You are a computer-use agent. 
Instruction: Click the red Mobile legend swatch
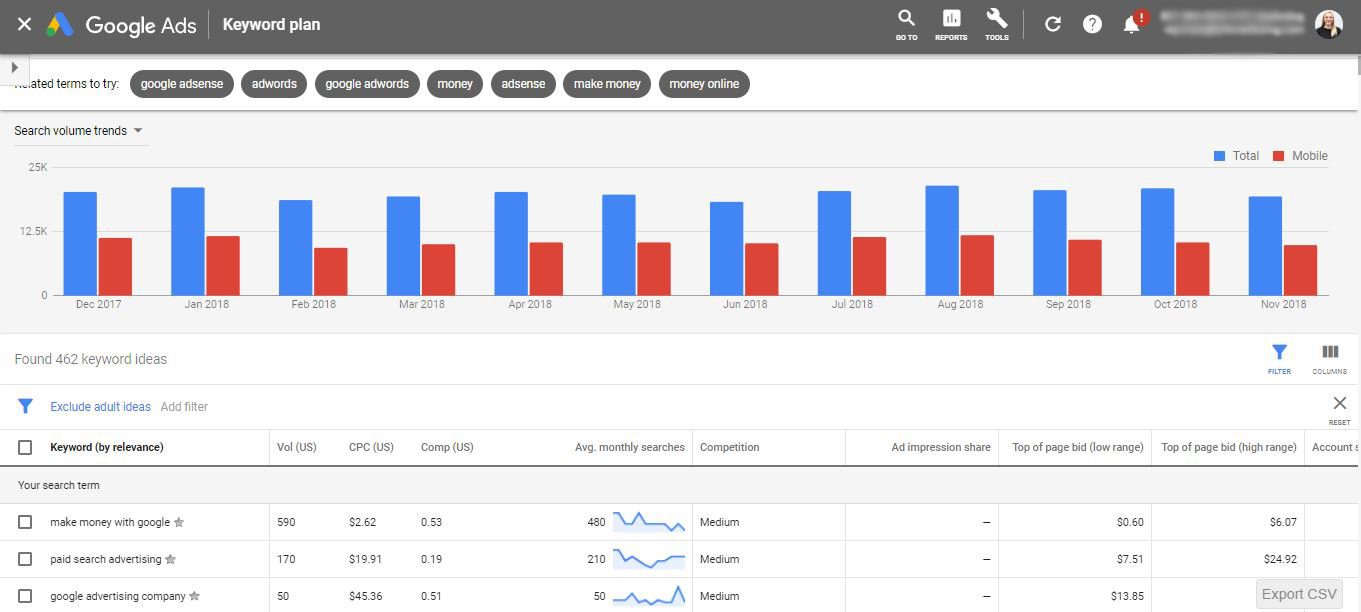1278,156
